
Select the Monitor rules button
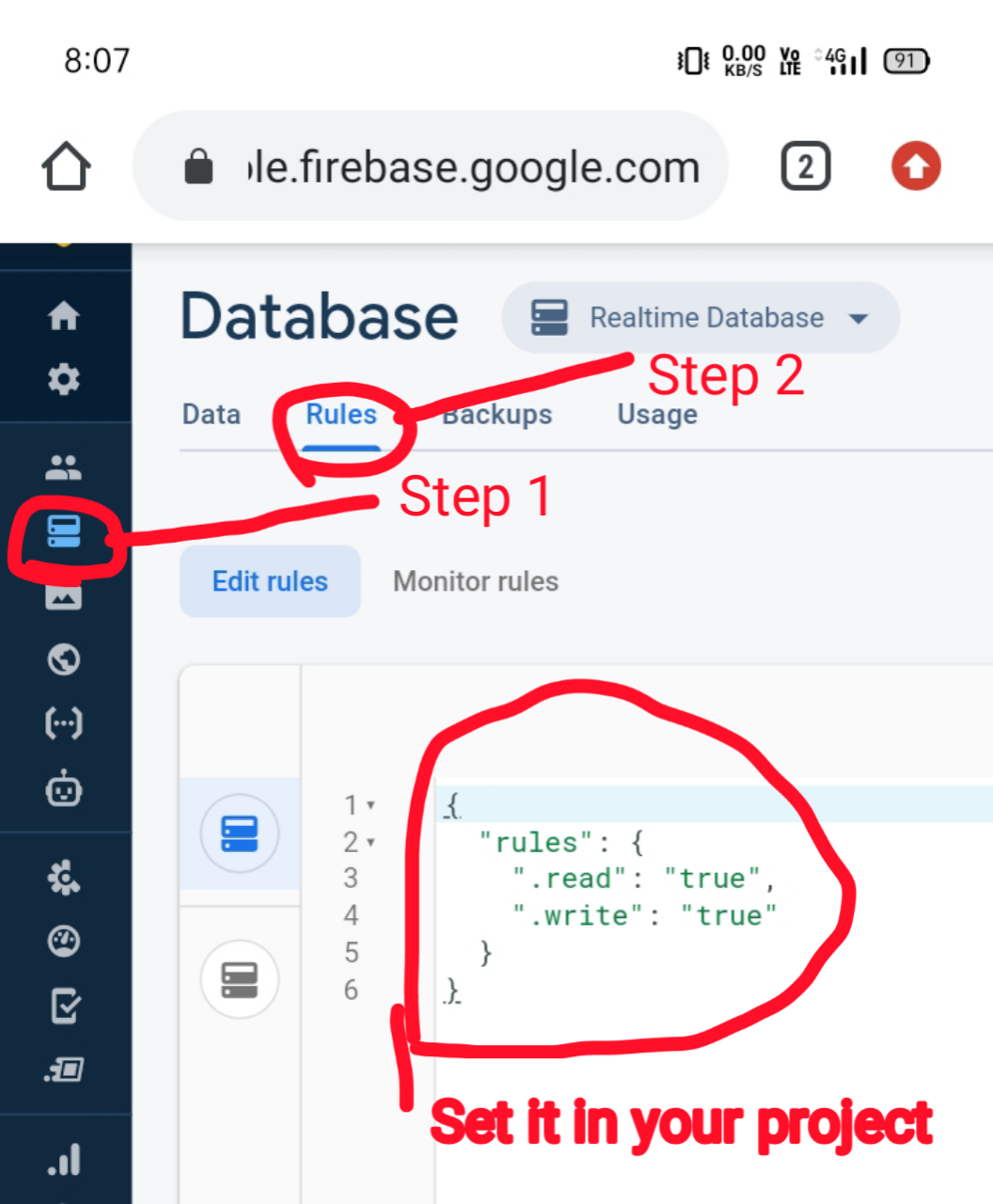(x=476, y=581)
